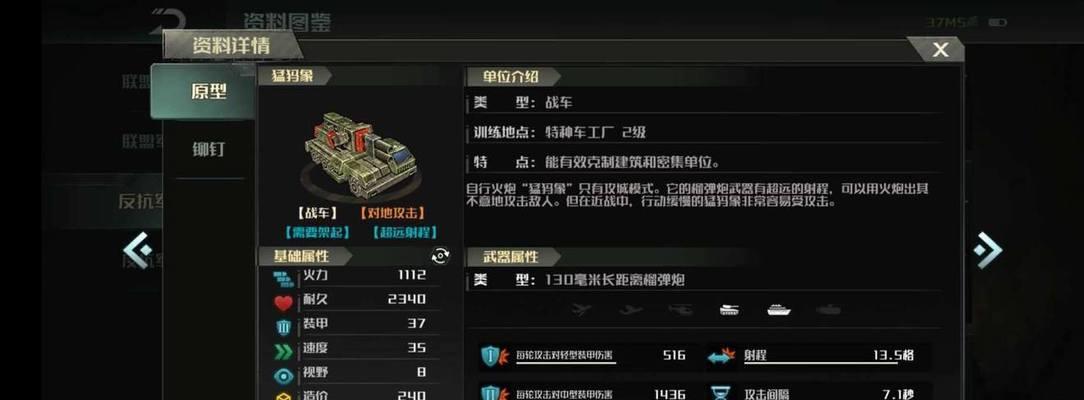Screen dimensions: 1084x400
Task: Click the 视野 eye icon
Action: (x=283, y=375)
